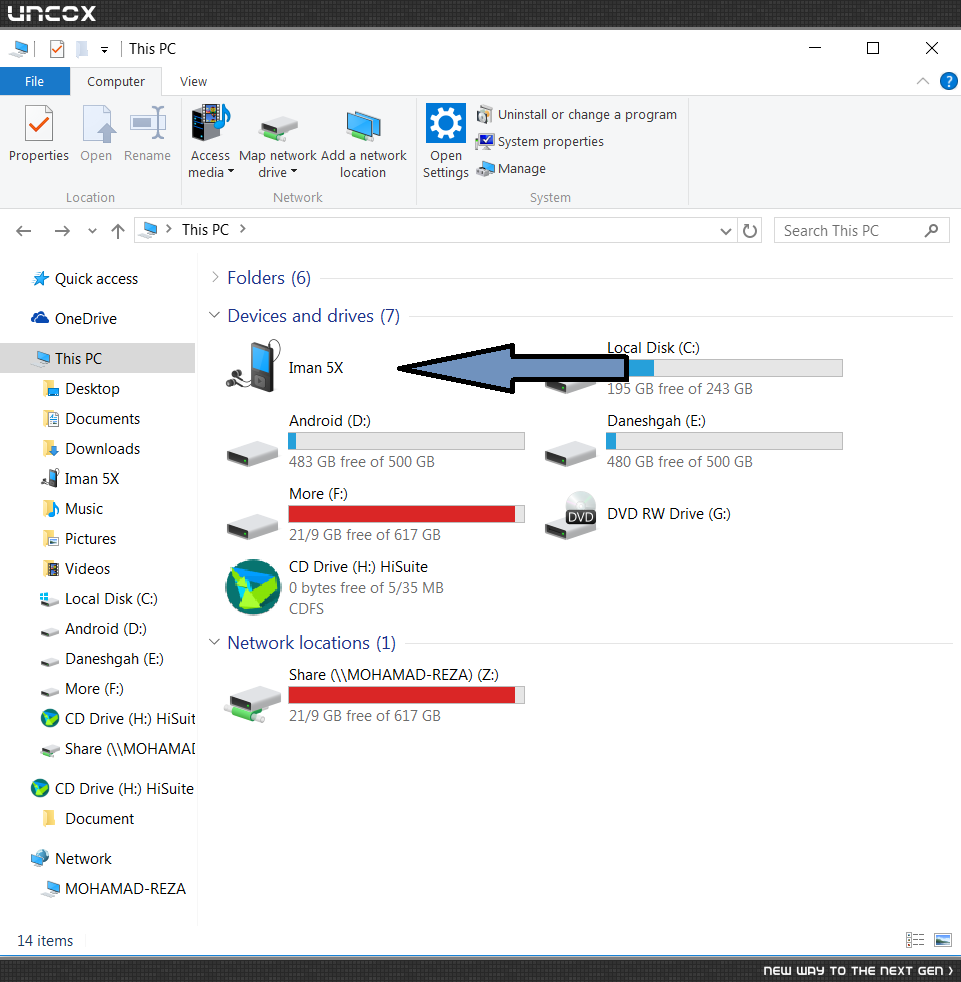Collapse the Devices and drives group
The image size is (961, 982).
214,315
